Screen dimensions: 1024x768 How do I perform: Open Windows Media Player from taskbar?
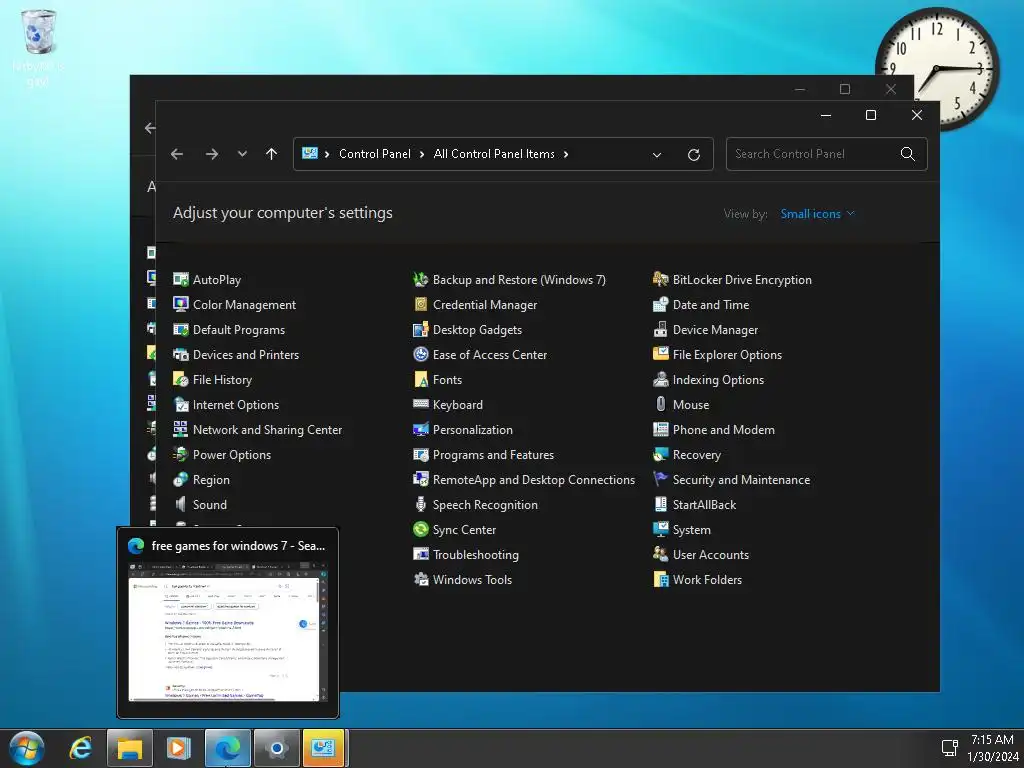pyautogui.click(x=178, y=748)
